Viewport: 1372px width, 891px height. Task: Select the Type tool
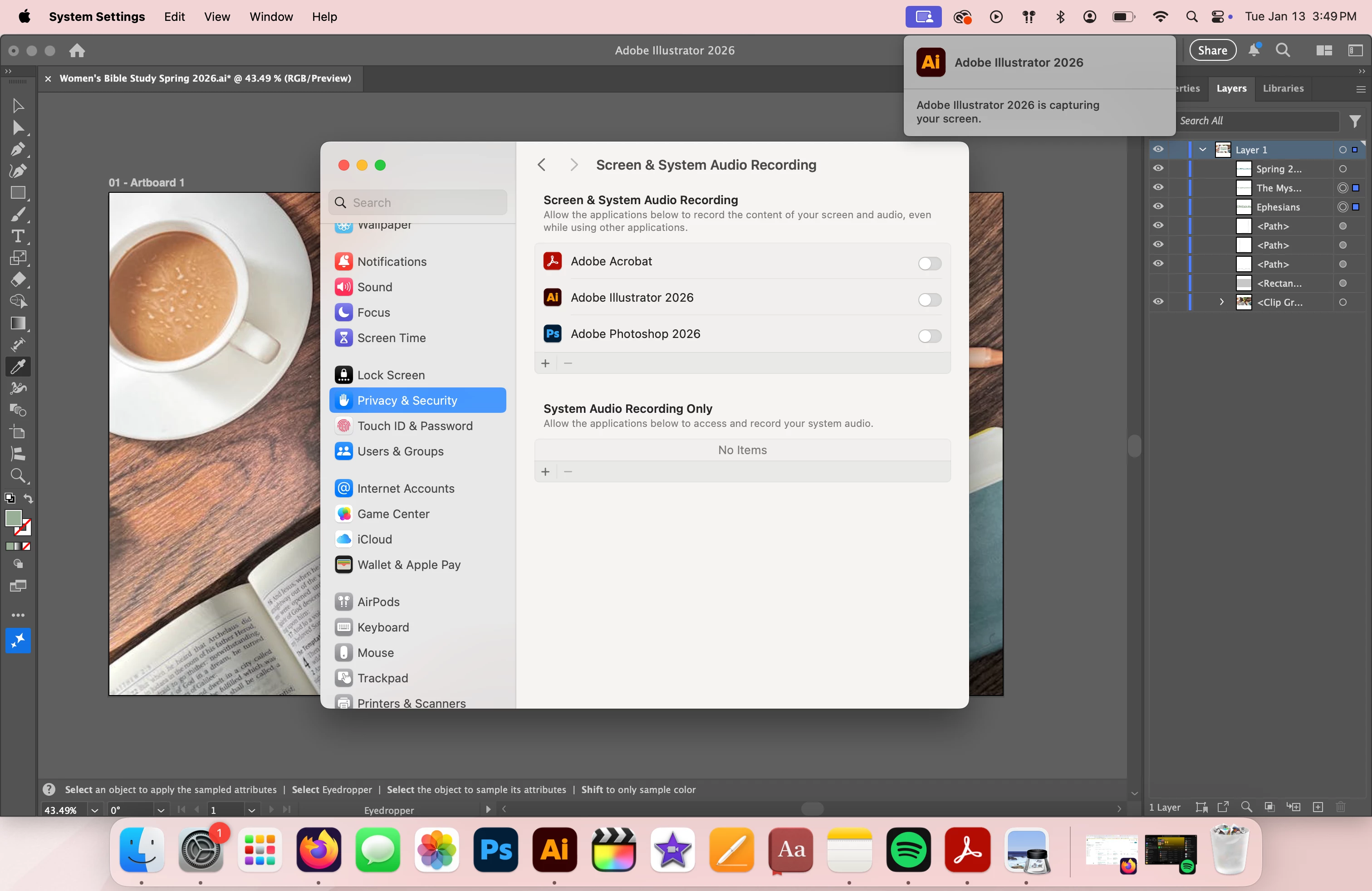(x=18, y=236)
